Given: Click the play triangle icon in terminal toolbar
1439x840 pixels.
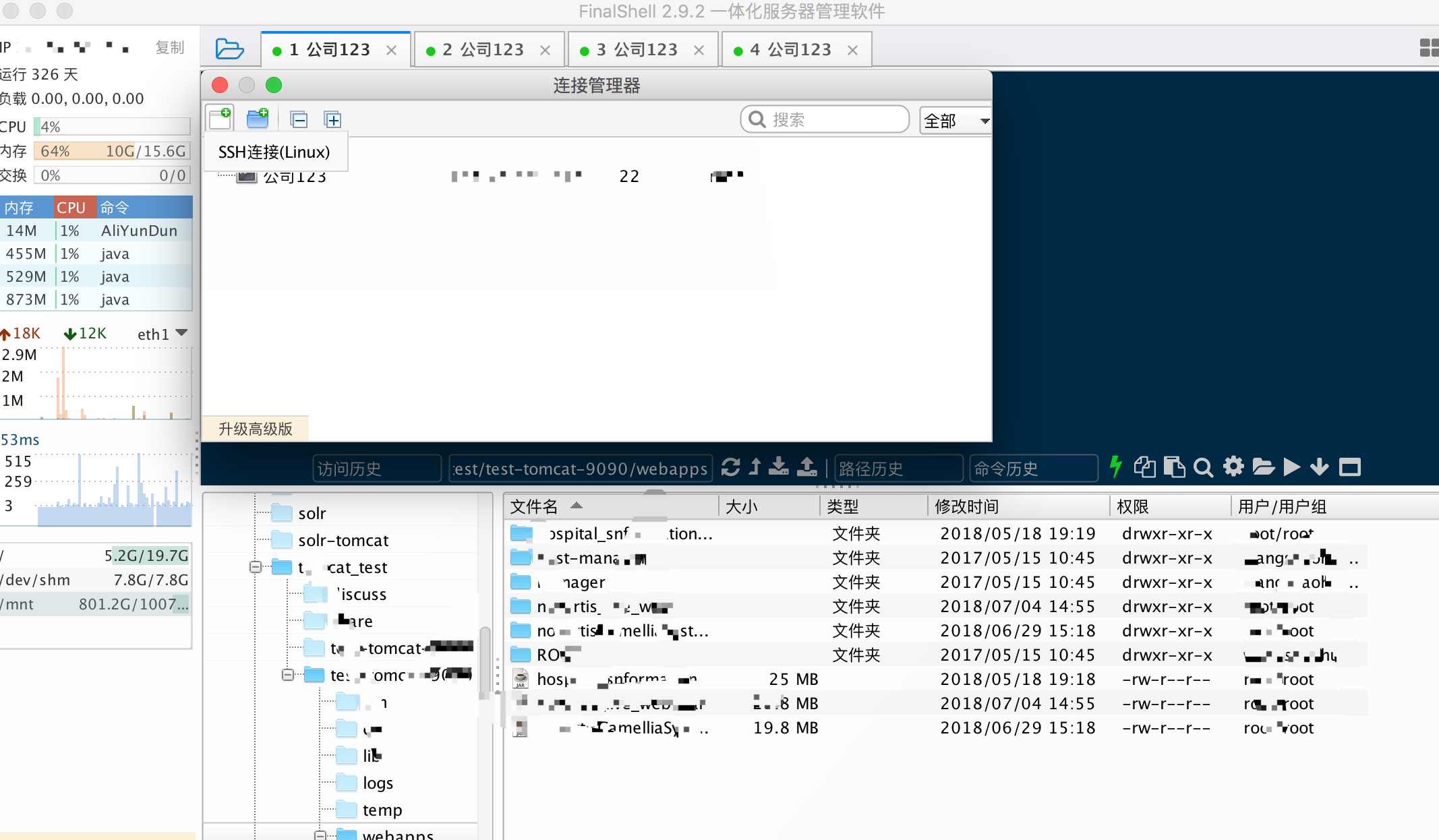Looking at the screenshot, I should coord(1292,467).
